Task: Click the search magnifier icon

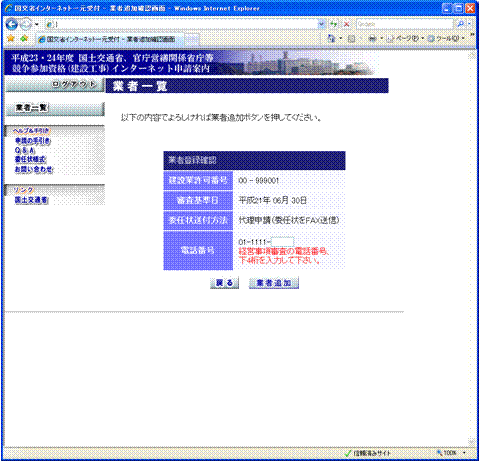Action: [x=461, y=24]
